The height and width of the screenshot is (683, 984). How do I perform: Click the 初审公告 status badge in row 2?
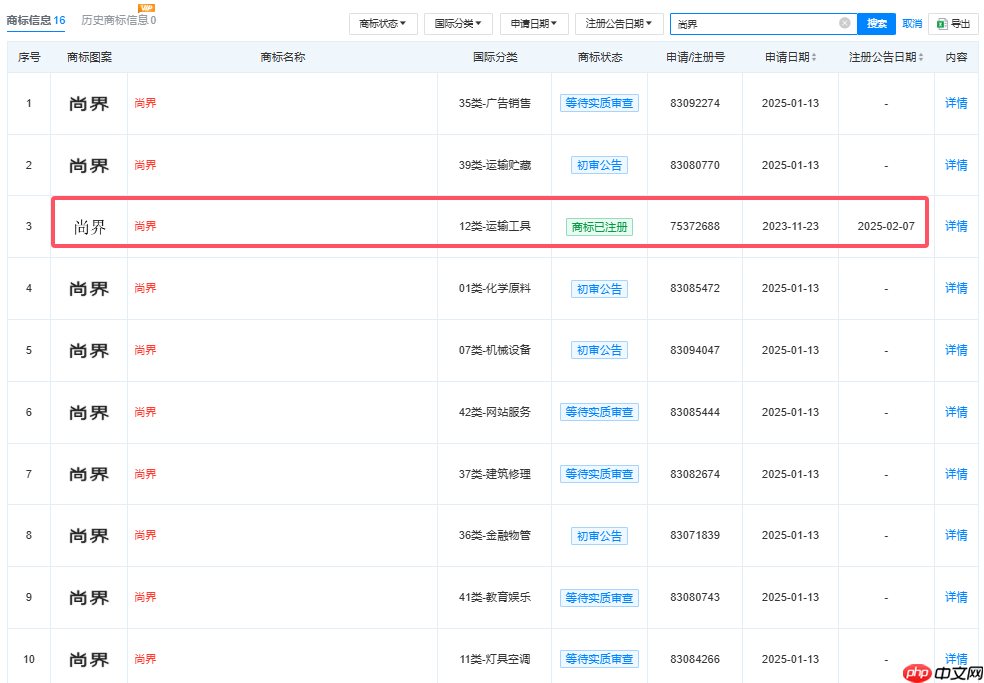coord(599,165)
